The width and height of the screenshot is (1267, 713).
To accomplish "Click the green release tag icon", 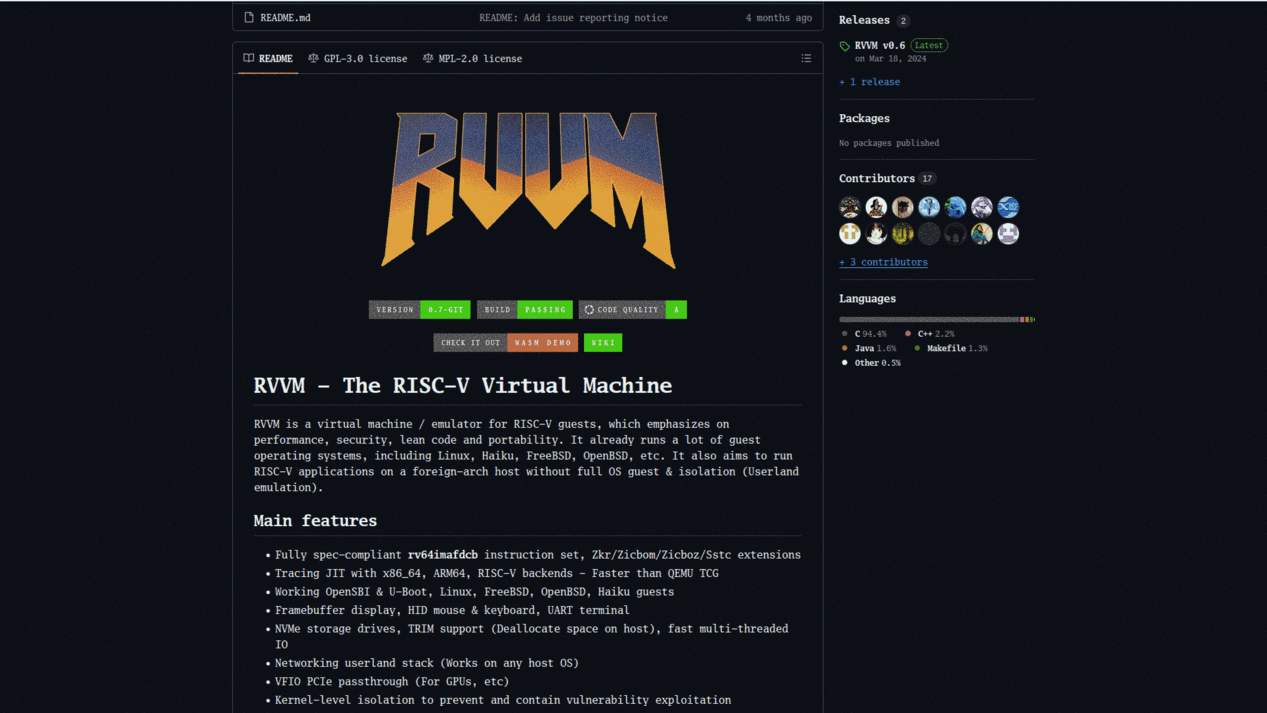I will pos(845,46).
